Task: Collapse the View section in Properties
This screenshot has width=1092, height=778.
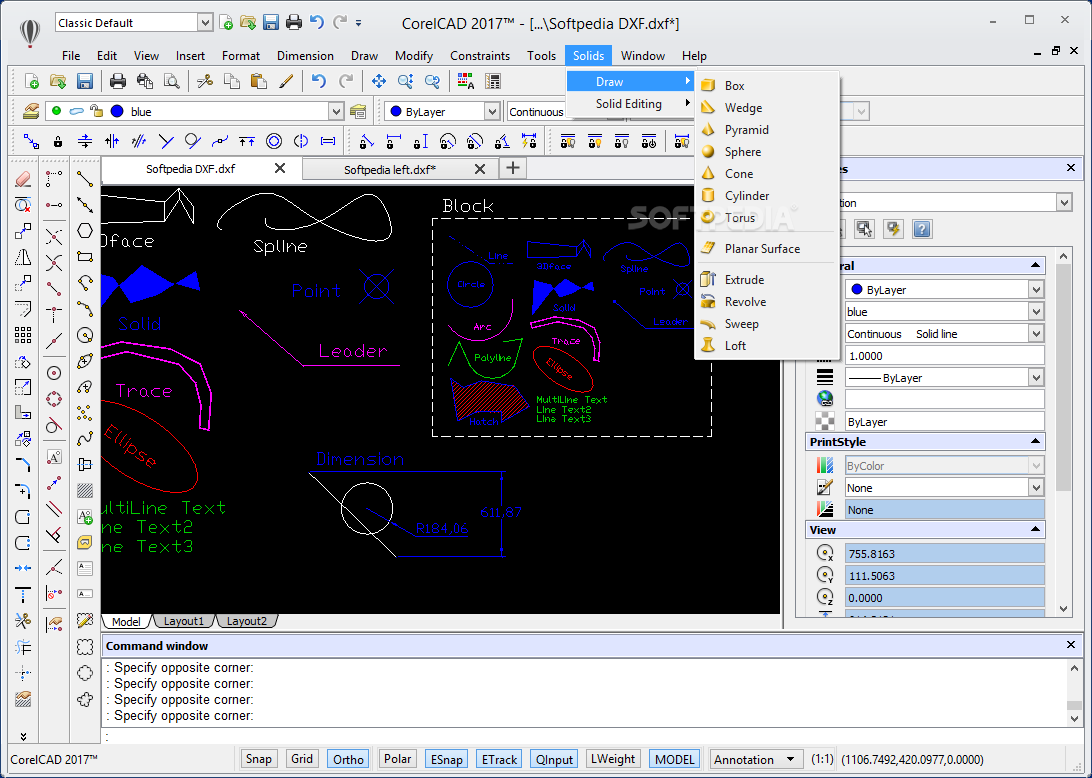Action: (x=1035, y=530)
